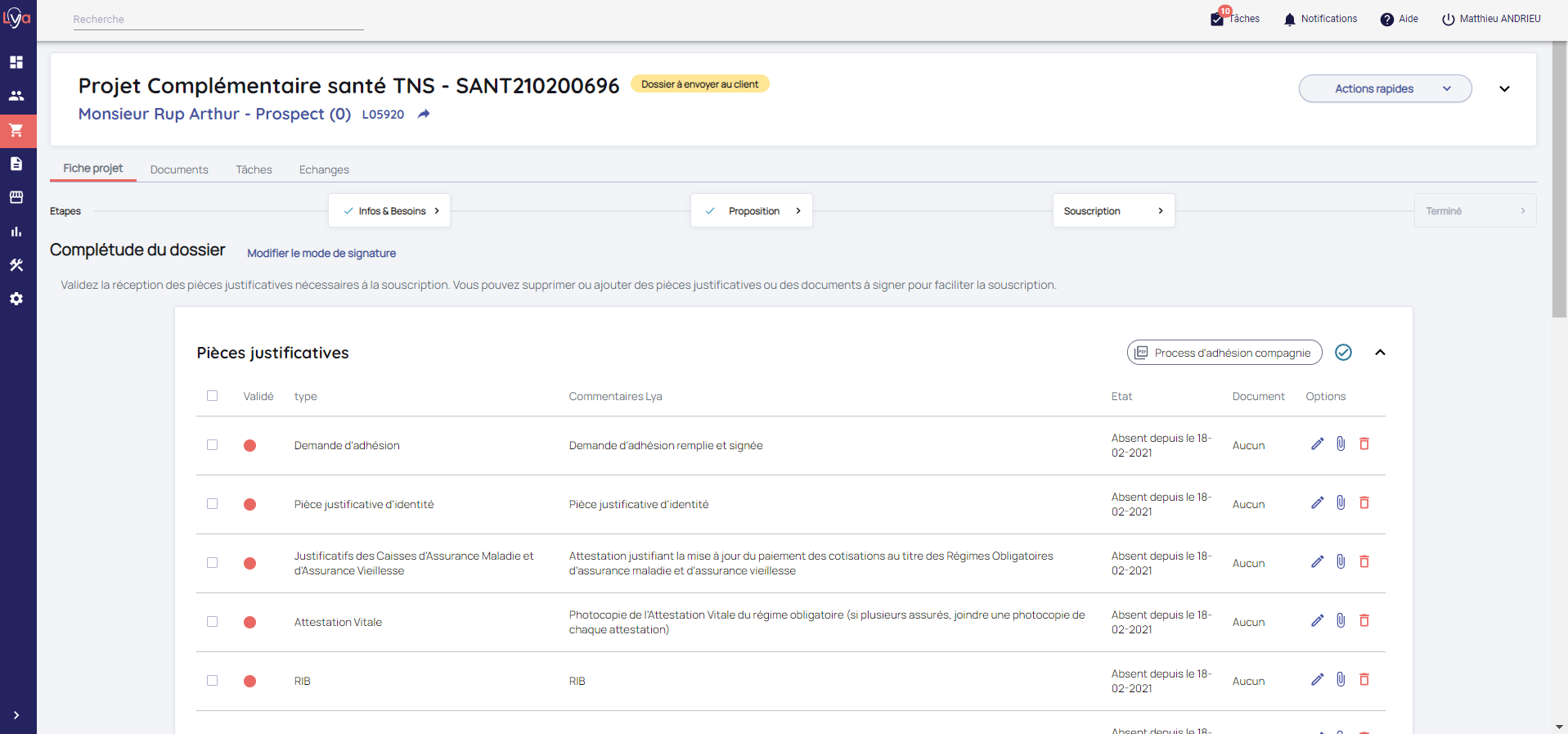This screenshot has width=1568, height=734.
Task: Click the statistics bar chart sidebar icon
Action: [16, 232]
